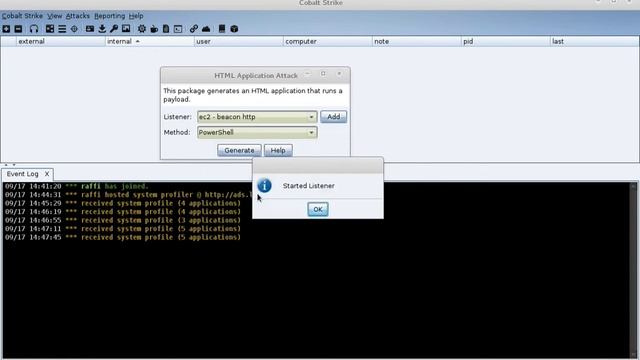
Task: Click OK on Started Listener dialog
Action: [x=318, y=209]
